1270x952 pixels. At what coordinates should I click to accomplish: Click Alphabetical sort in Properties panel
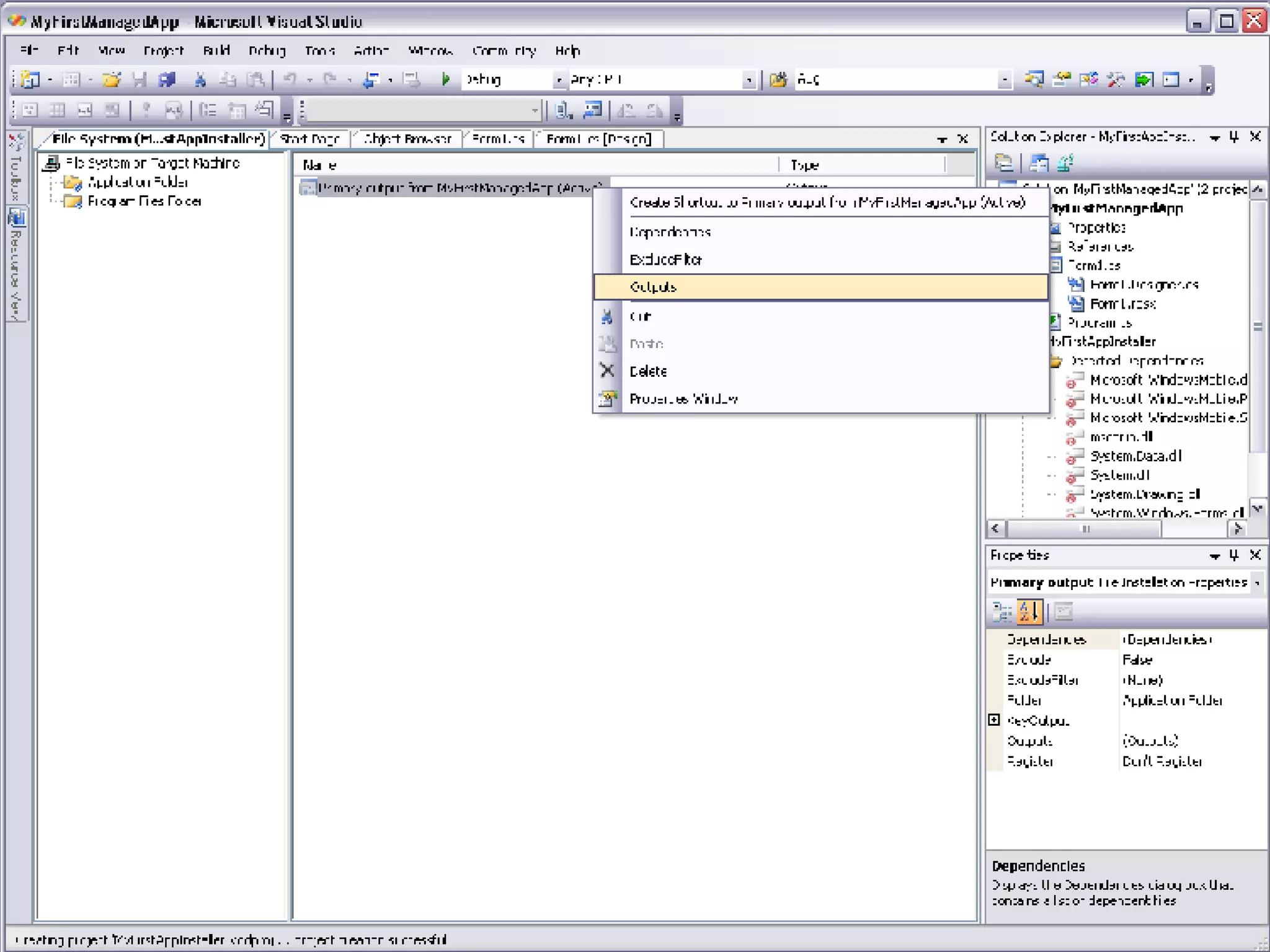[x=1029, y=612]
